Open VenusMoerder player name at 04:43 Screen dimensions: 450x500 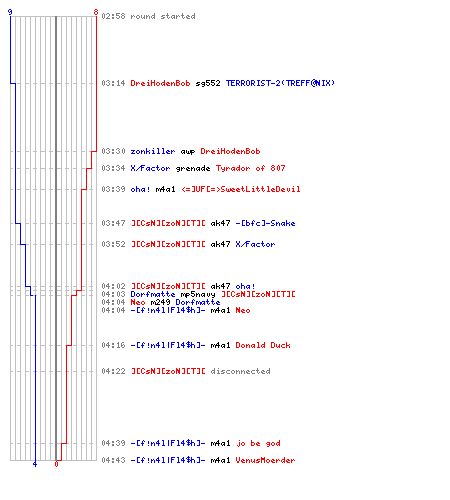point(265,460)
